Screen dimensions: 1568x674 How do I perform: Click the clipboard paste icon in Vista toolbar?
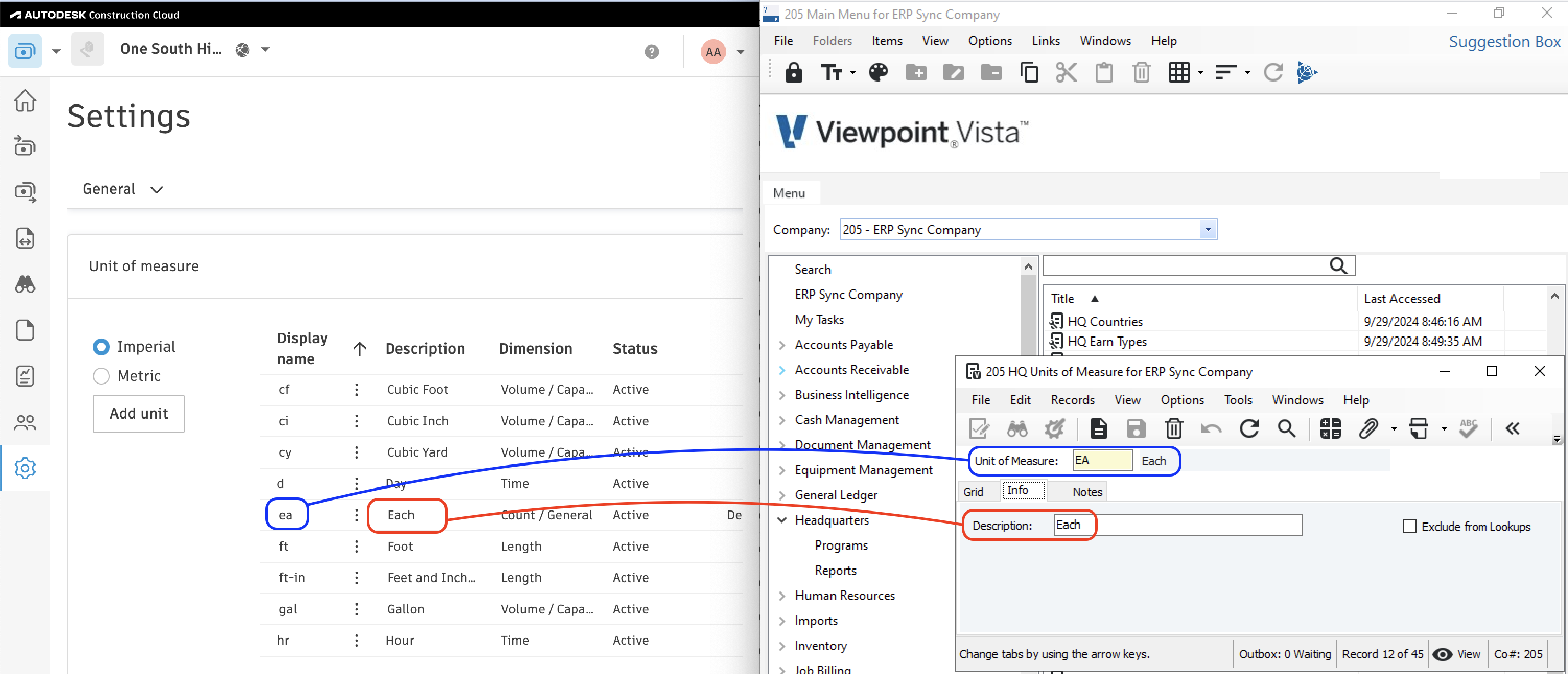tap(1104, 73)
